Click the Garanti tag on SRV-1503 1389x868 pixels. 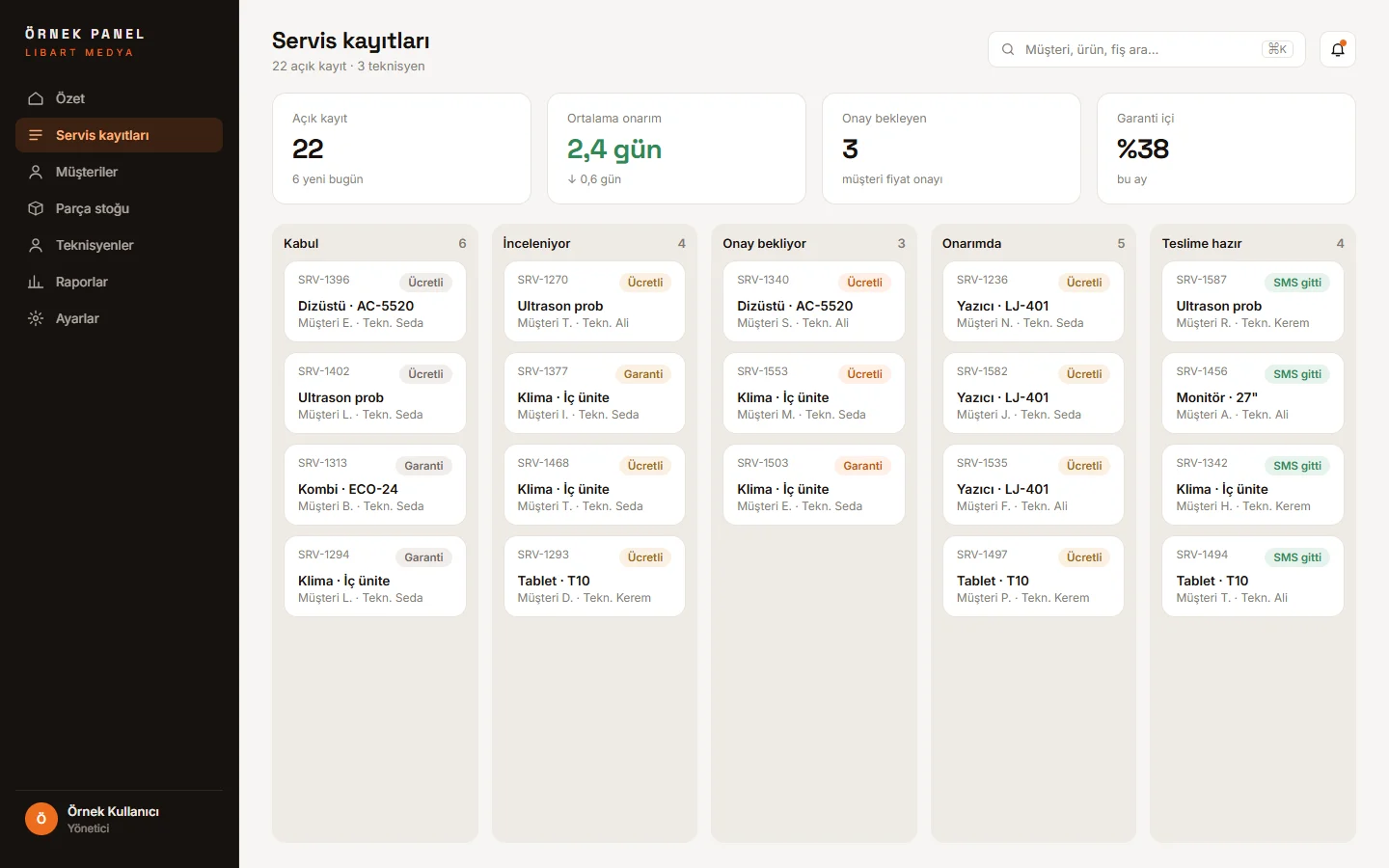[x=863, y=466]
